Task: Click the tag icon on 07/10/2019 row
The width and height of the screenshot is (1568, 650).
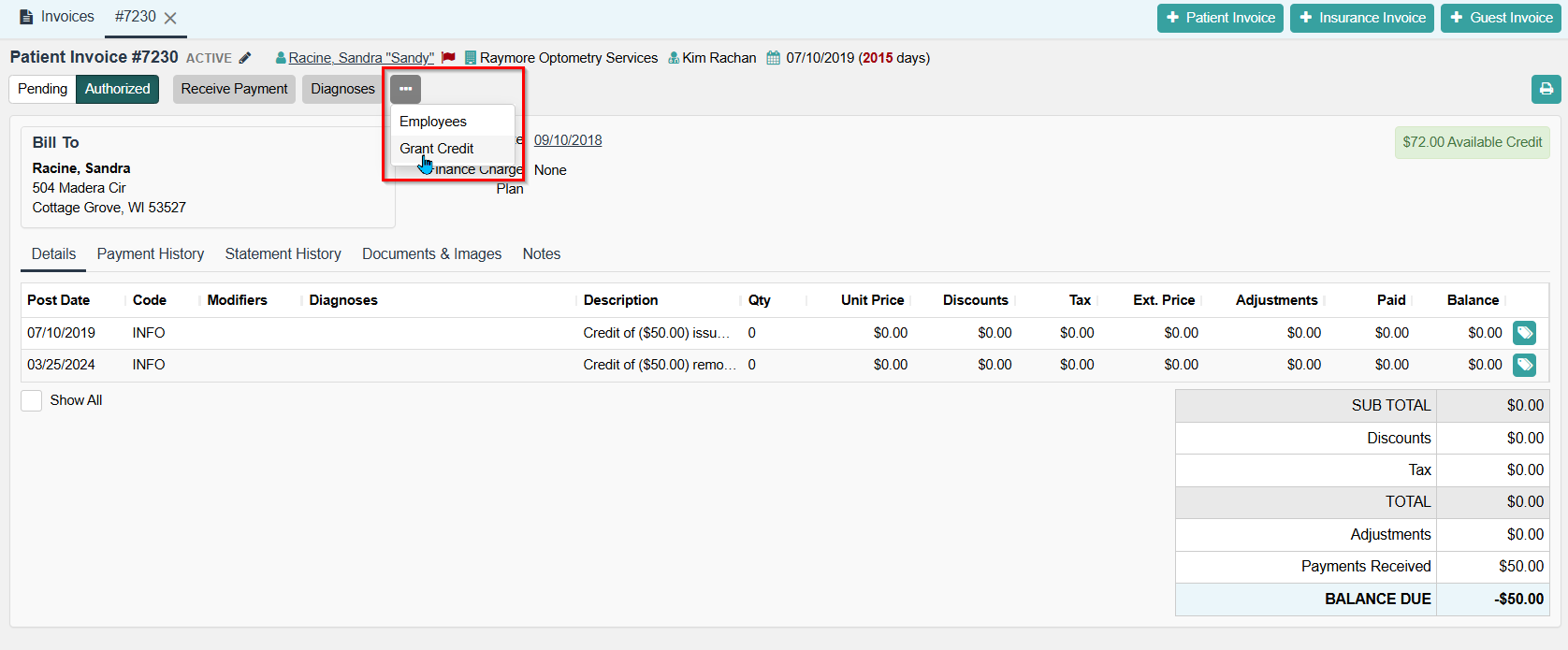Action: 1524,333
